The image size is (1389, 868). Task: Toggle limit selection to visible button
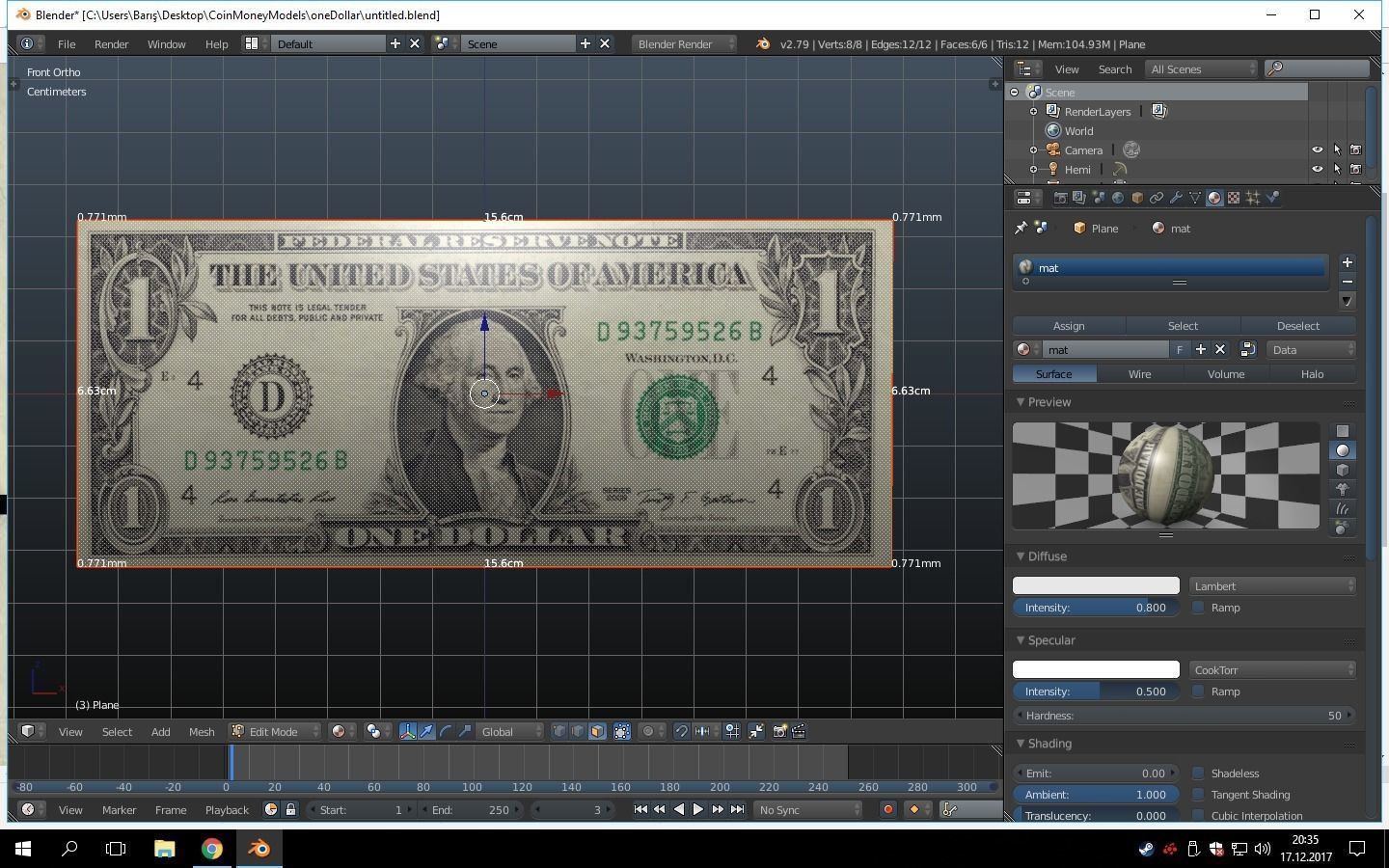tap(622, 732)
